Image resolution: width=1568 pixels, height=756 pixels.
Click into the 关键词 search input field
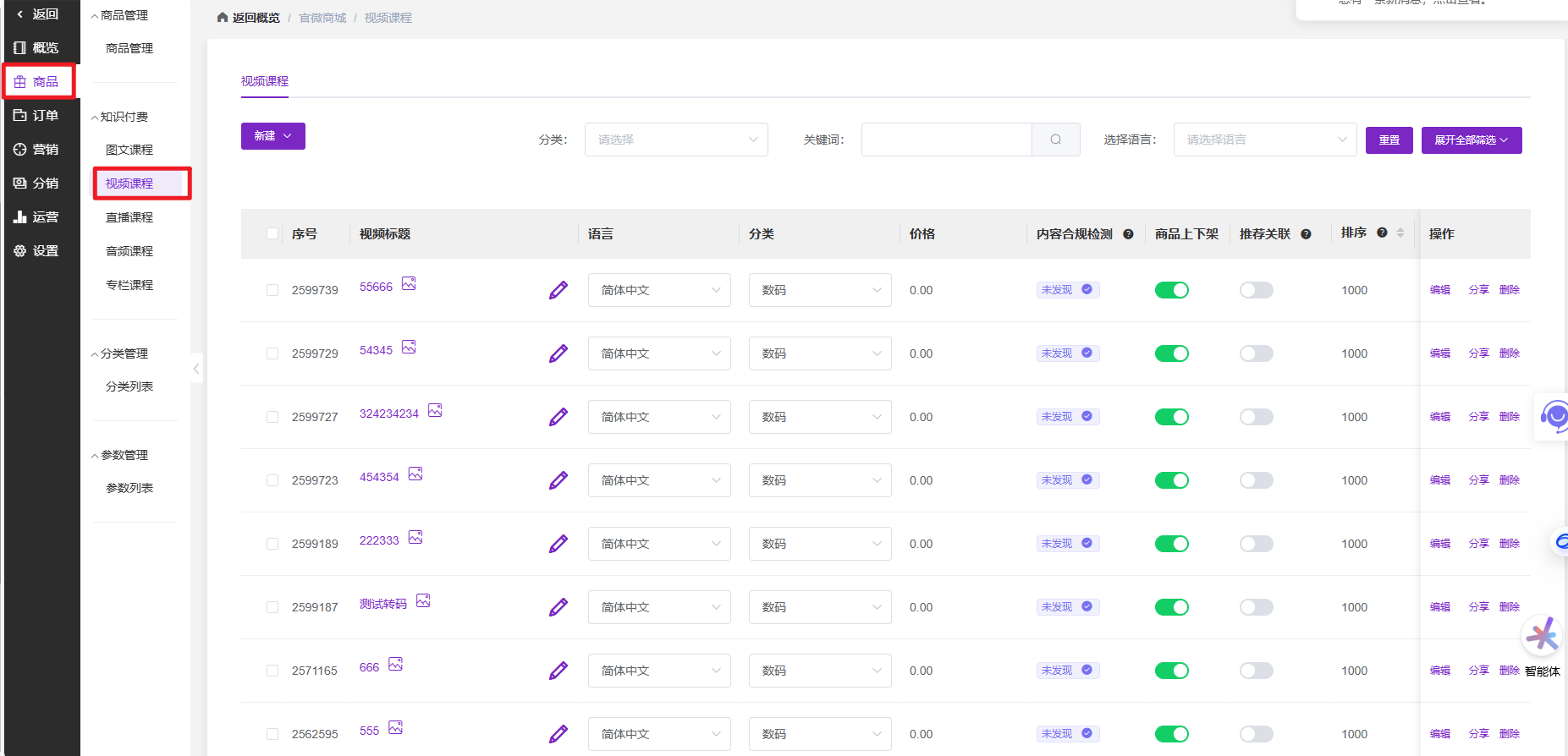[946, 140]
